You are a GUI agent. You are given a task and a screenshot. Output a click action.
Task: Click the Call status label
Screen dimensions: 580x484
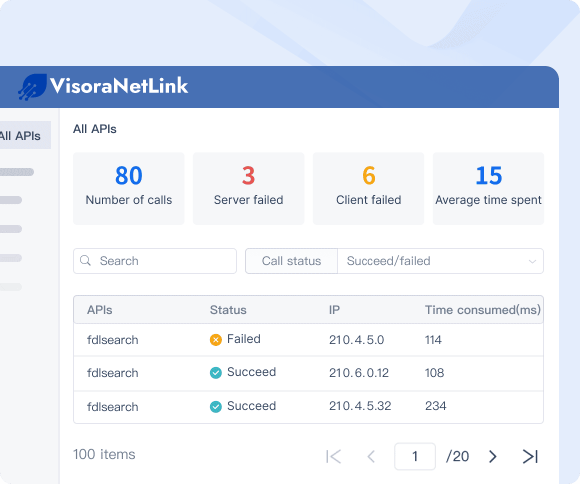[x=291, y=261]
